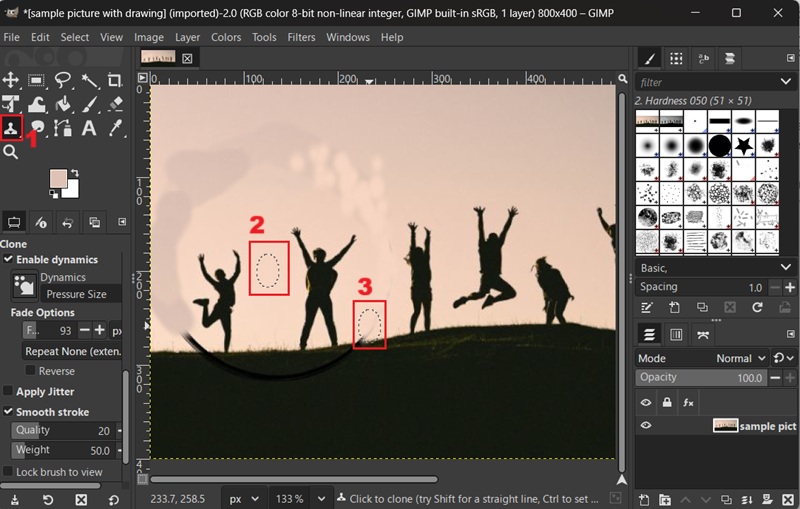Enable Lock brush to view checkbox
This screenshot has width=800, height=509.
tap(8, 471)
